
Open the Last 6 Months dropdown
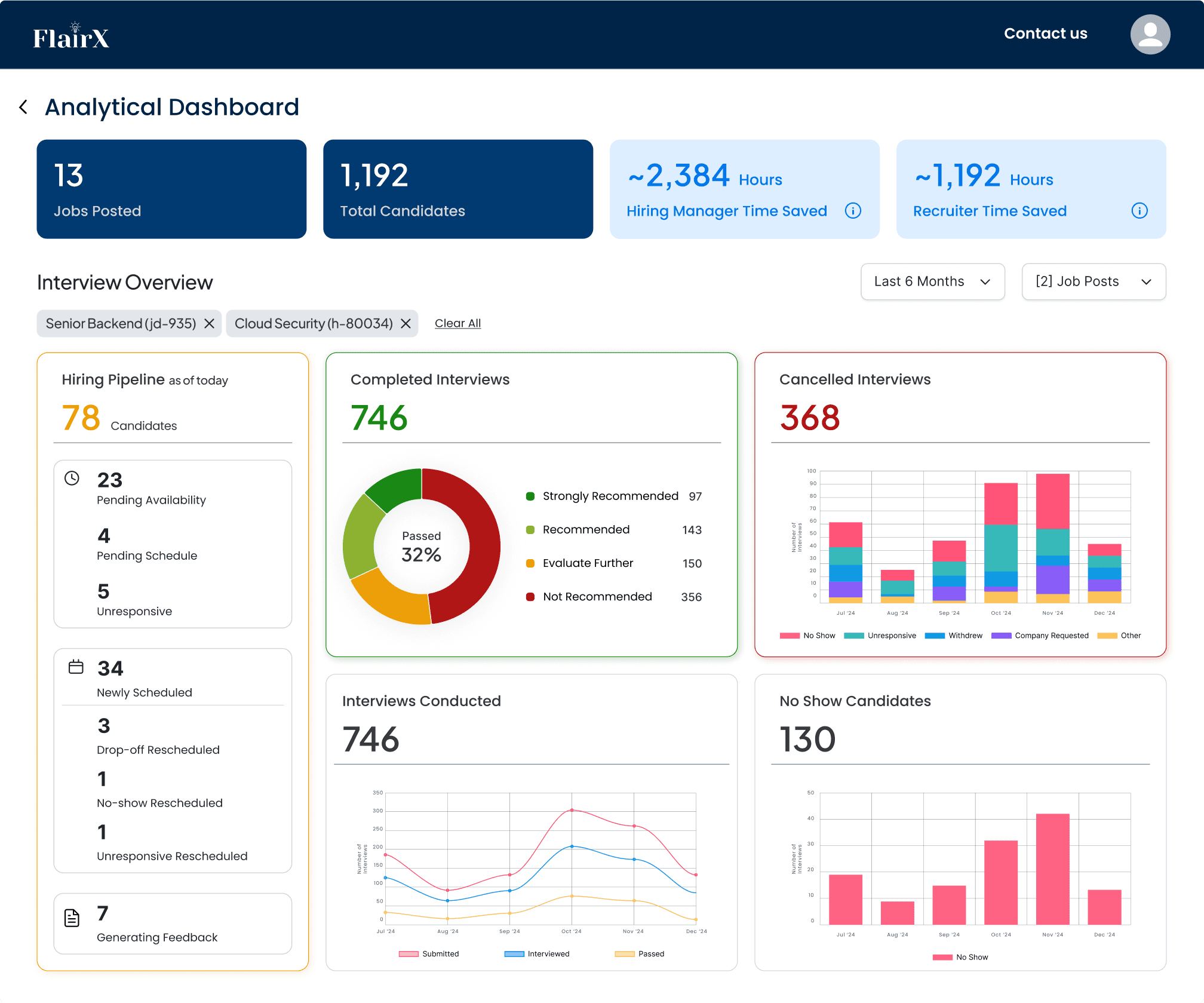tap(932, 282)
